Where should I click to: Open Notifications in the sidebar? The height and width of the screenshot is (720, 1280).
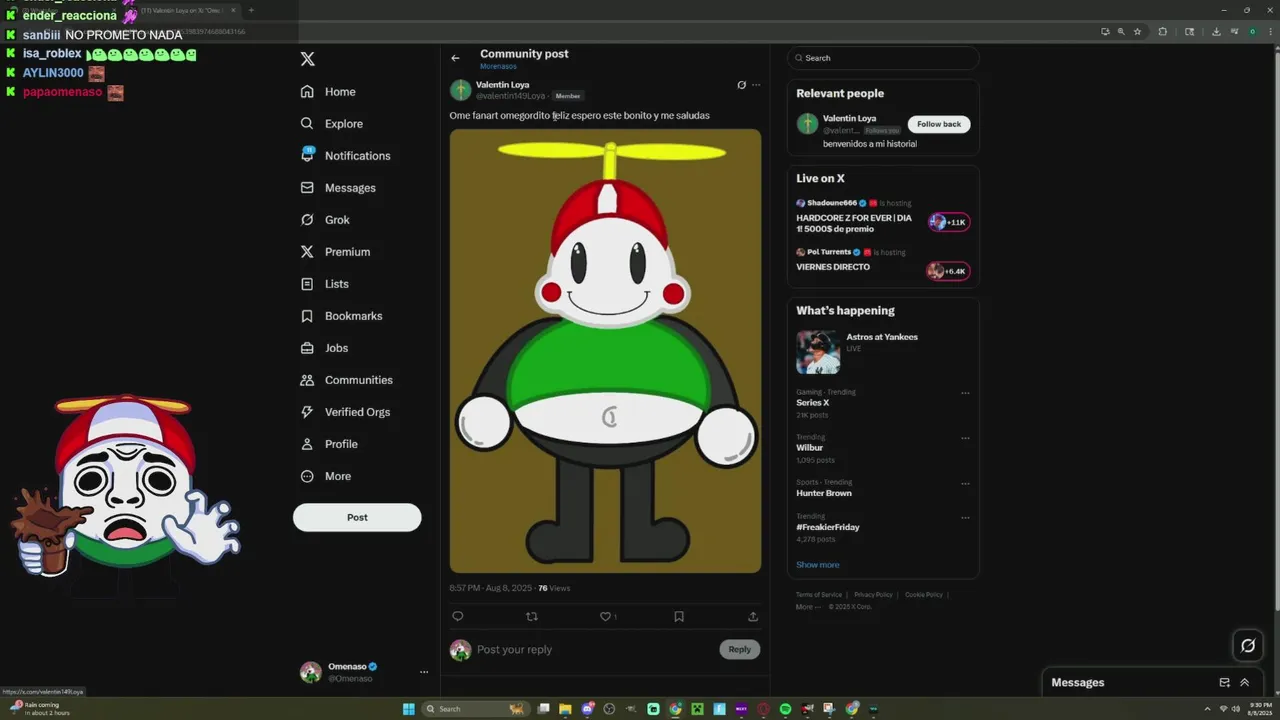[345, 156]
